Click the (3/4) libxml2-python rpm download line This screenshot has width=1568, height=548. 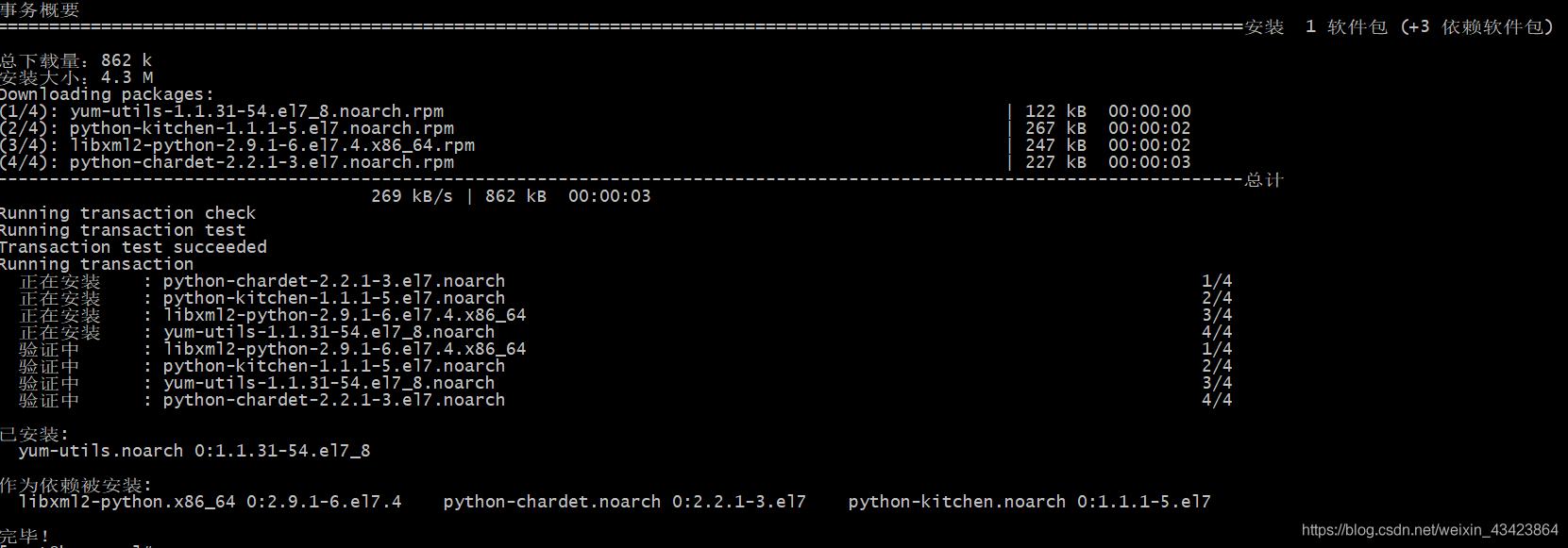click(x=237, y=145)
